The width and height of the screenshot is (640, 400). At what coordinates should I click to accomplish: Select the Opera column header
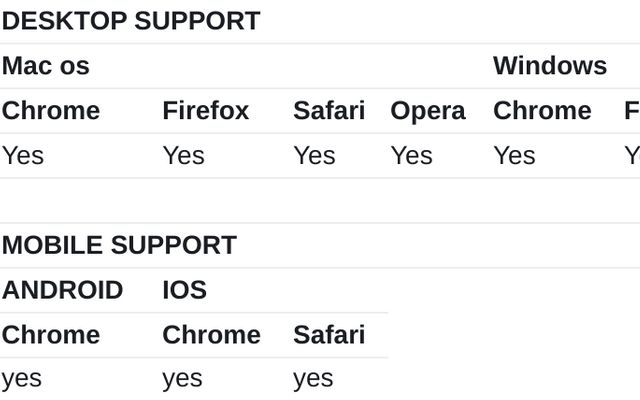click(x=428, y=111)
